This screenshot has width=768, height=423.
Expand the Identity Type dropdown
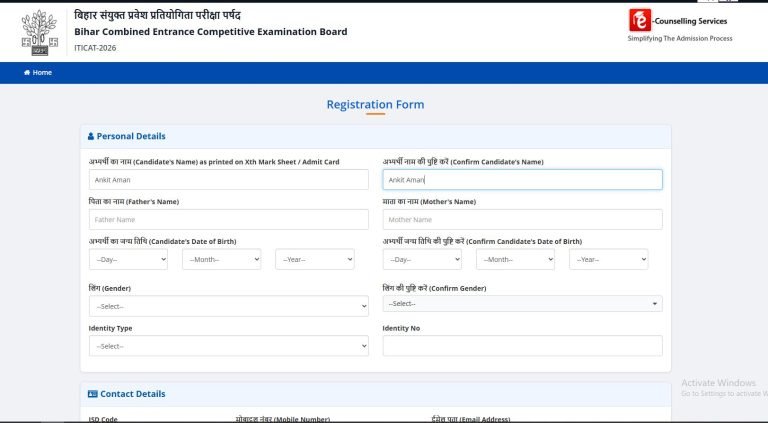pos(228,346)
